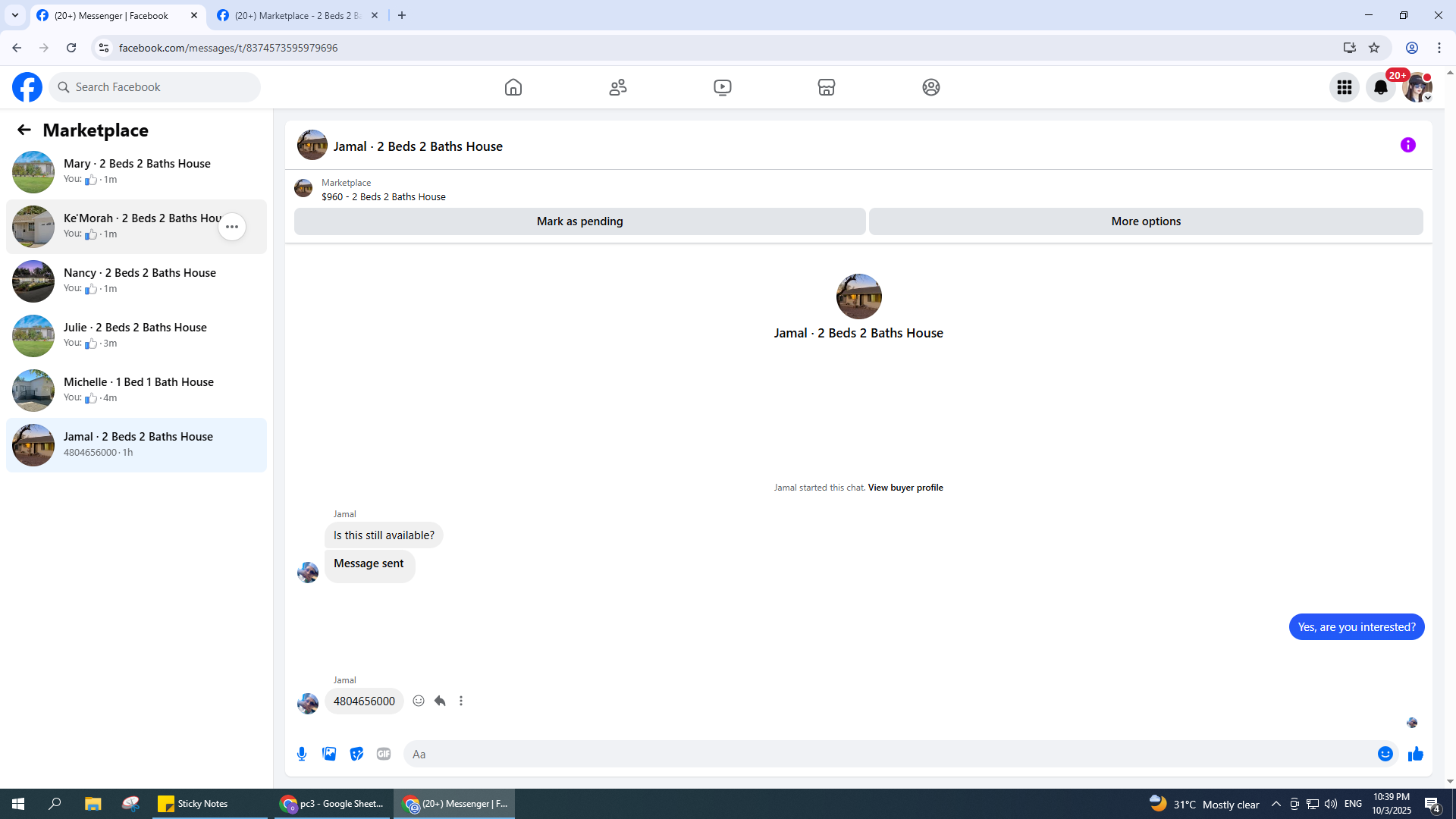Open the Groups icon in top navigation

931,87
